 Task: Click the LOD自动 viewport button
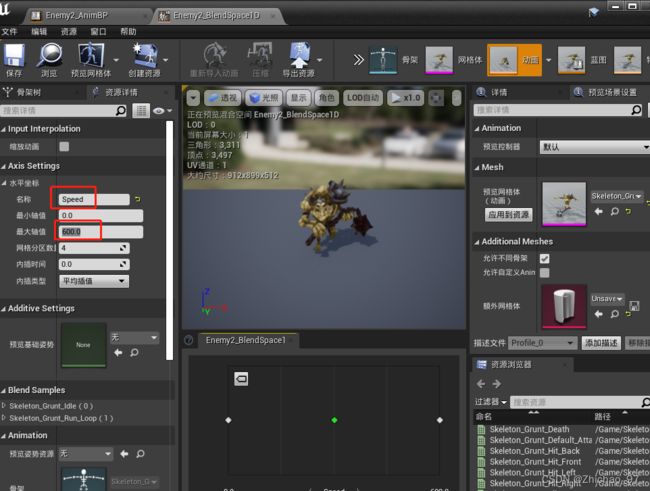[363, 98]
